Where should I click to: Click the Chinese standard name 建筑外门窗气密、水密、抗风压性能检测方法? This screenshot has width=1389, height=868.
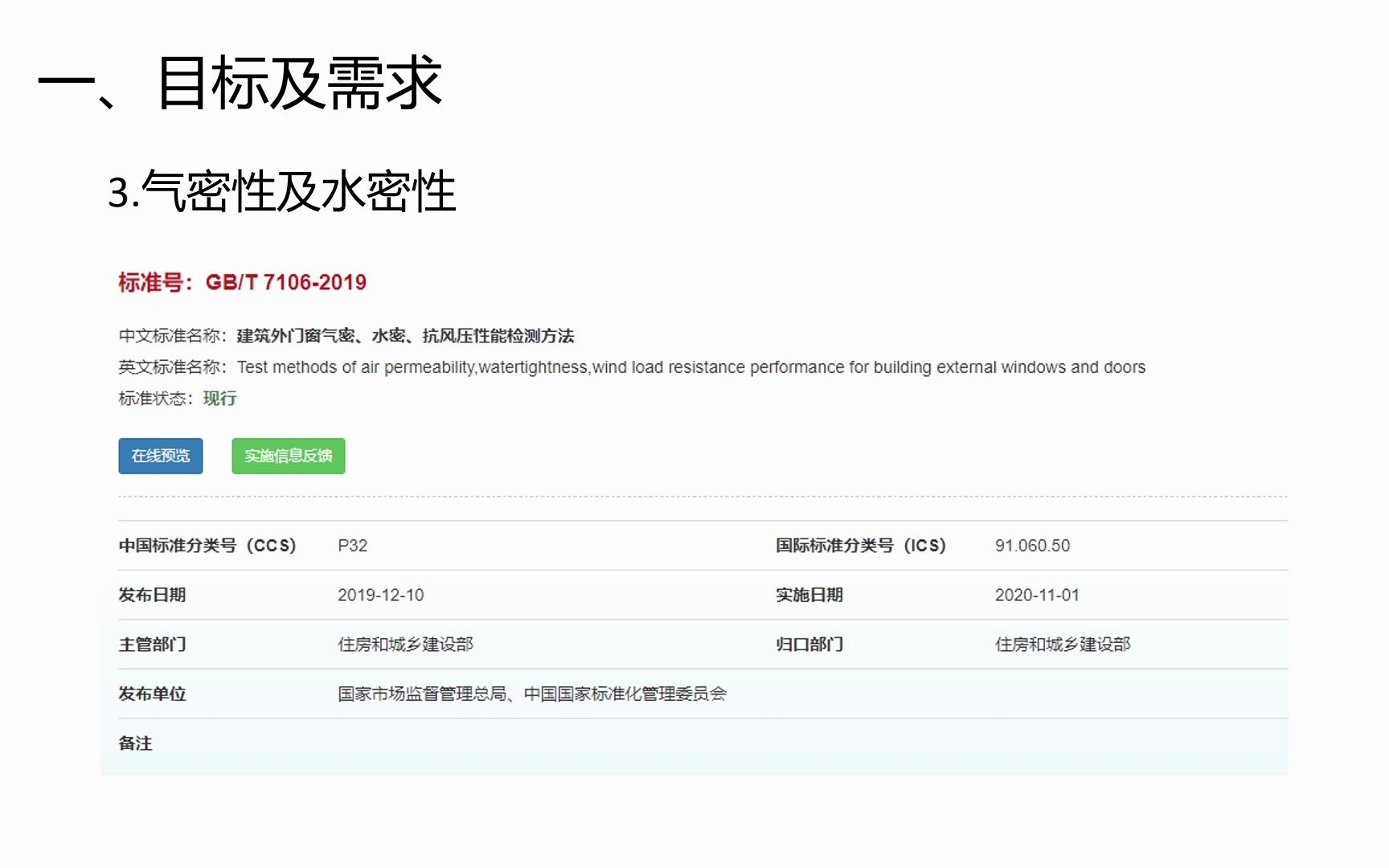click(405, 336)
